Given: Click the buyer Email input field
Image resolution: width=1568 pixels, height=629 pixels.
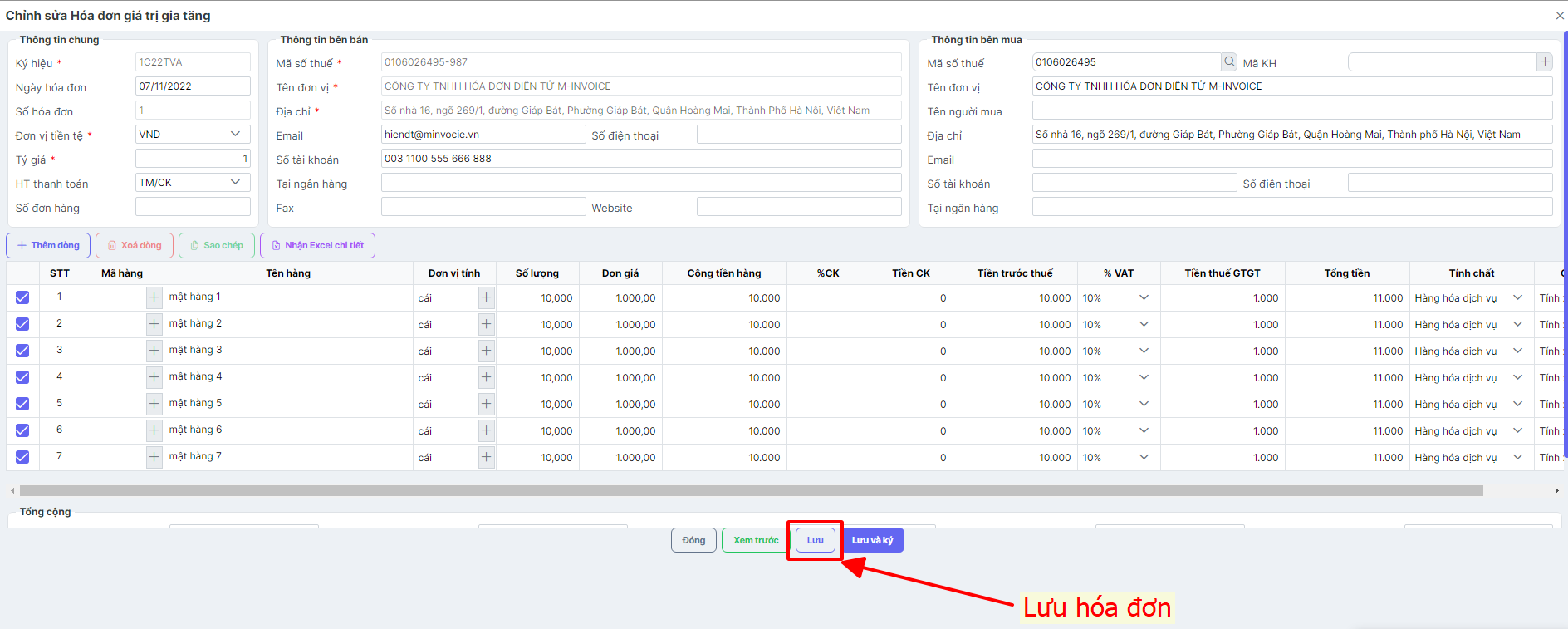Looking at the screenshot, I should (x=1292, y=159).
